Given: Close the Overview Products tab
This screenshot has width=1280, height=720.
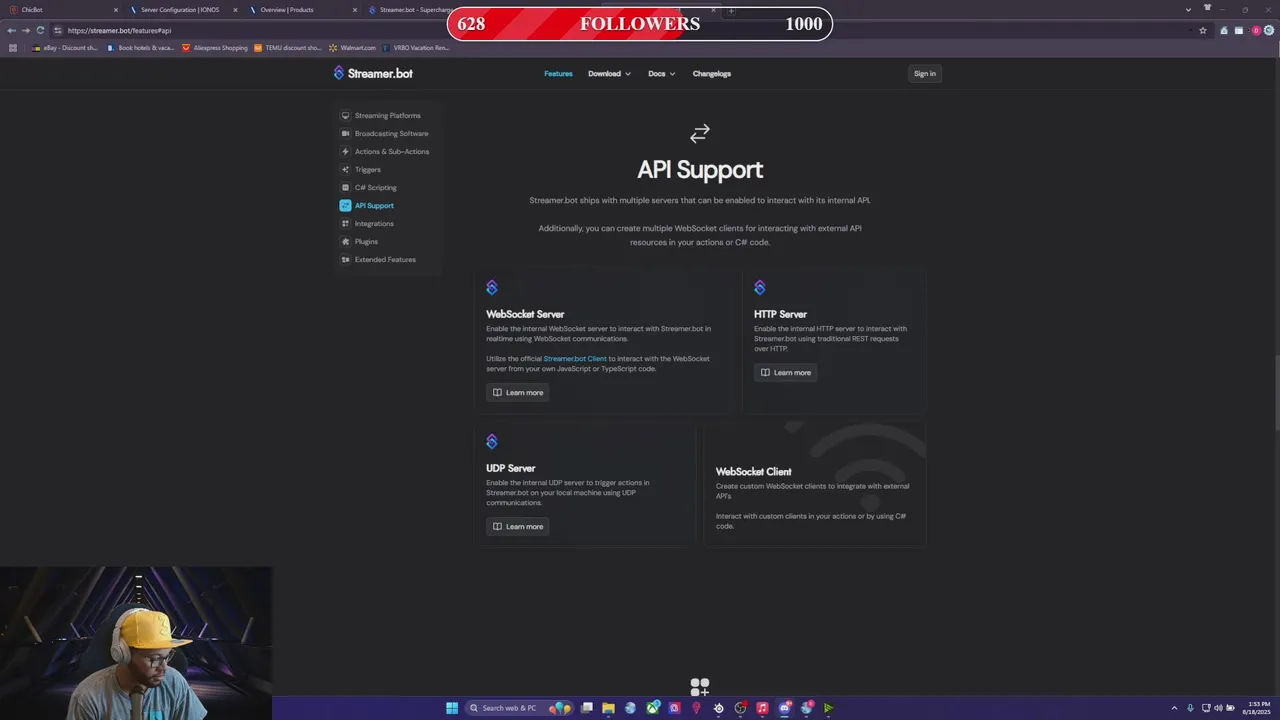Looking at the screenshot, I should [354, 10].
